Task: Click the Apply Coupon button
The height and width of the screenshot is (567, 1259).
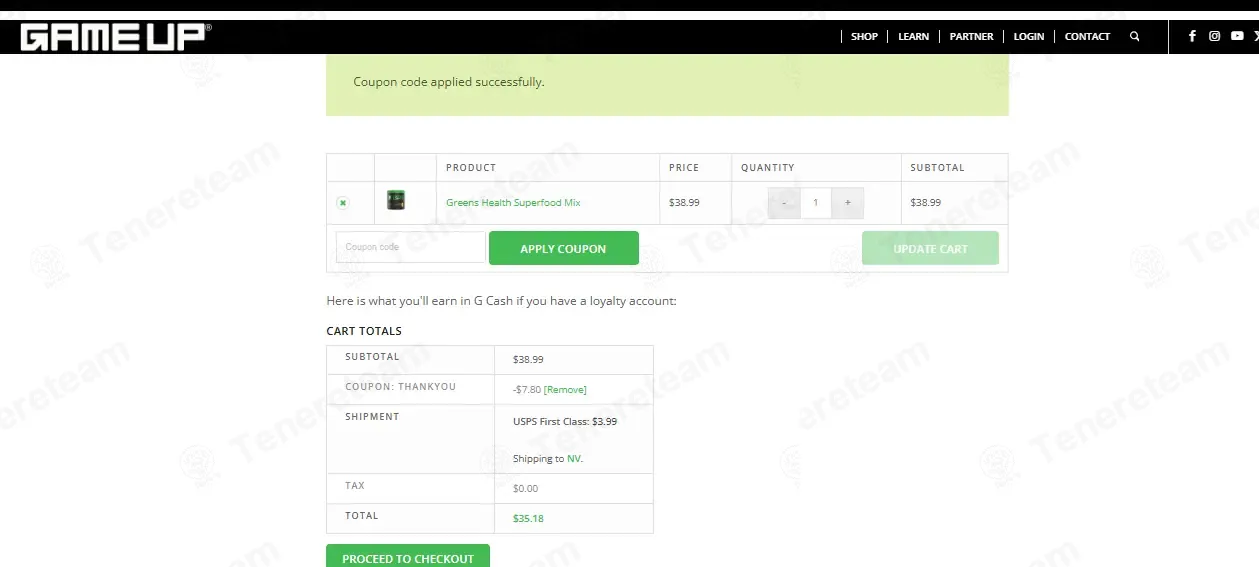Action: click(x=563, y=248)
